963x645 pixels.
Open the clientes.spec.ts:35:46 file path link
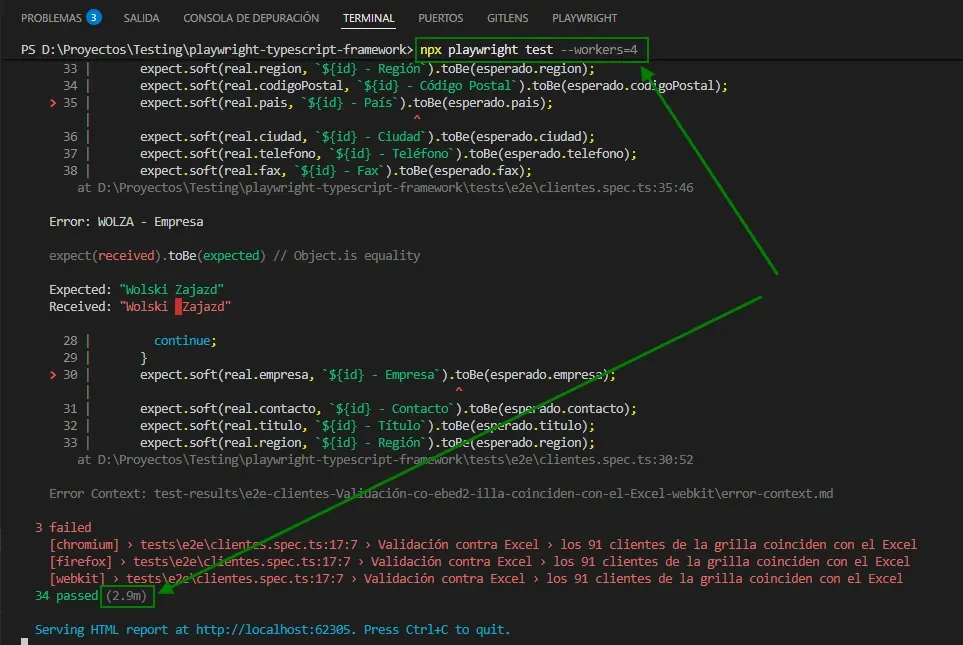coord(395,187)
